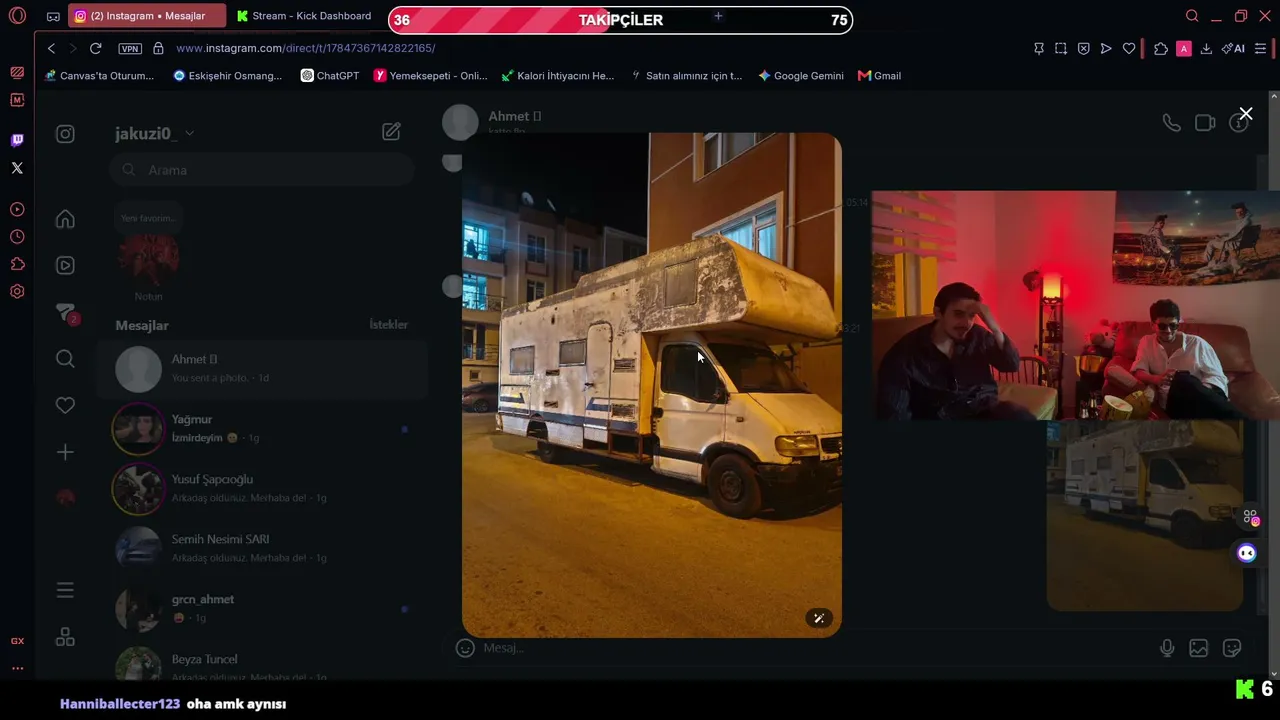Create a new Instagram post
Screen dimensions: 1280x720
click(x=65, y=452)
